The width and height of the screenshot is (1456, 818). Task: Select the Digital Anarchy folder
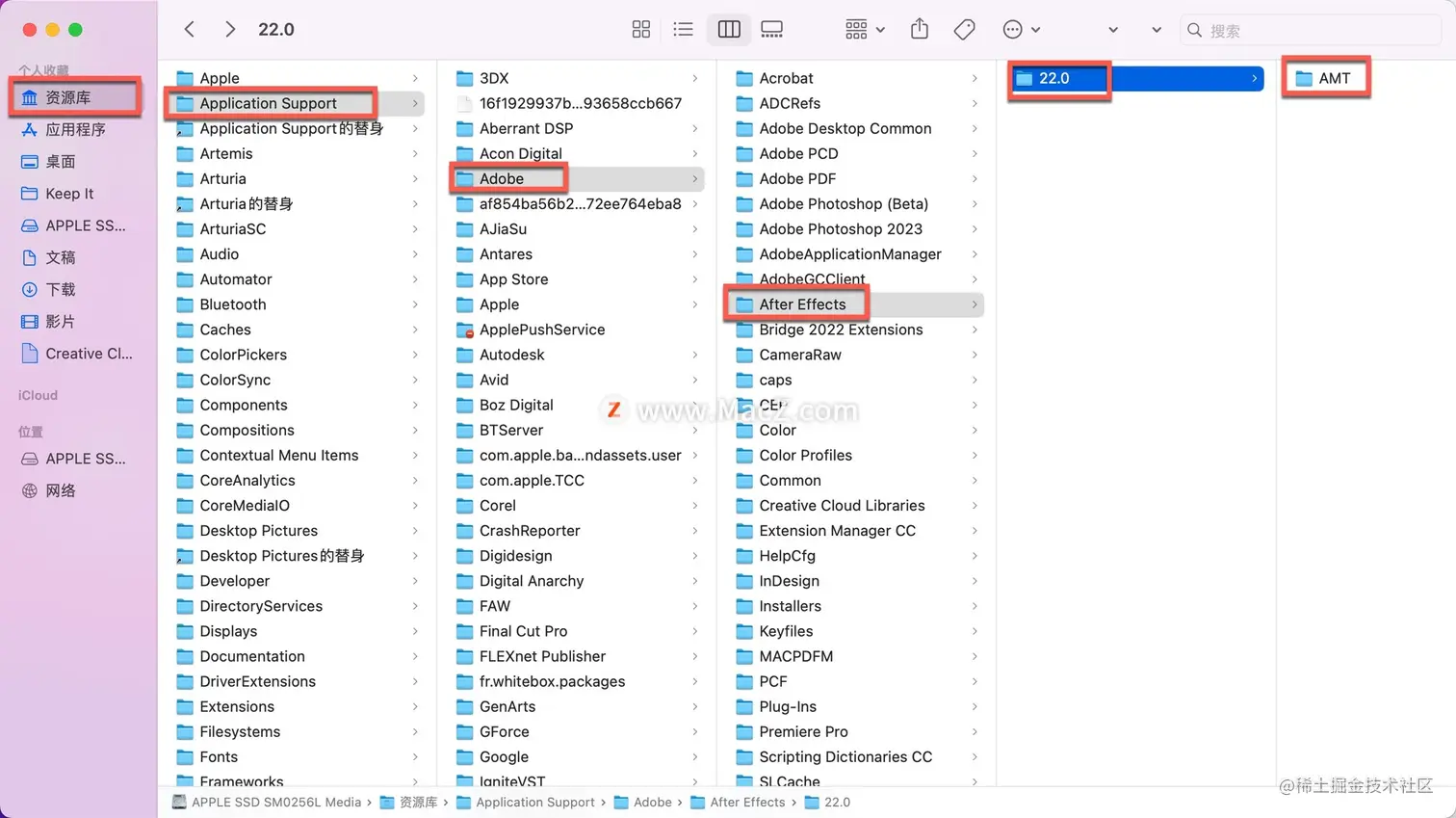pos(532,581)
